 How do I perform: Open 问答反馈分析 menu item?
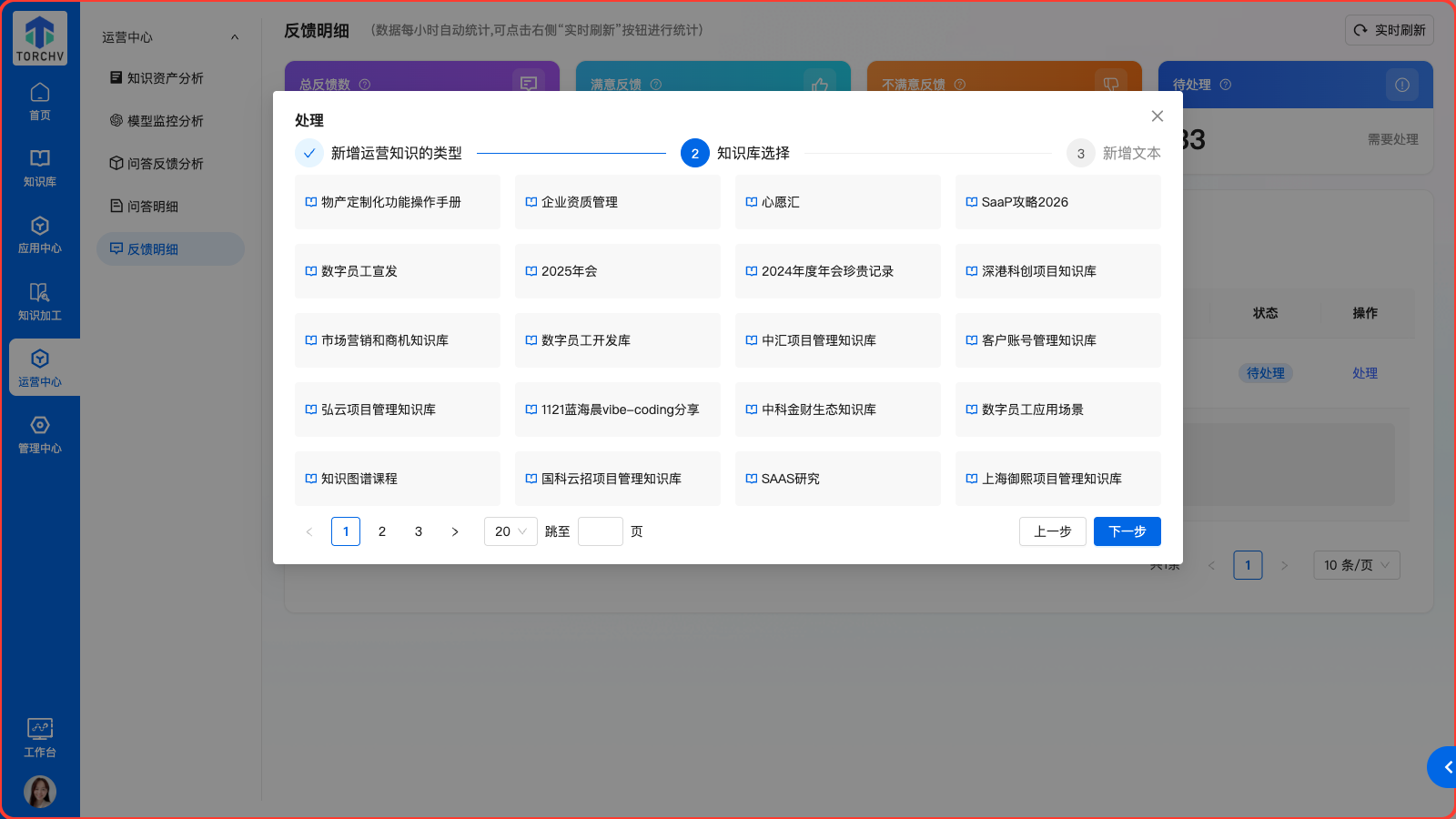(x=166, y=164)
